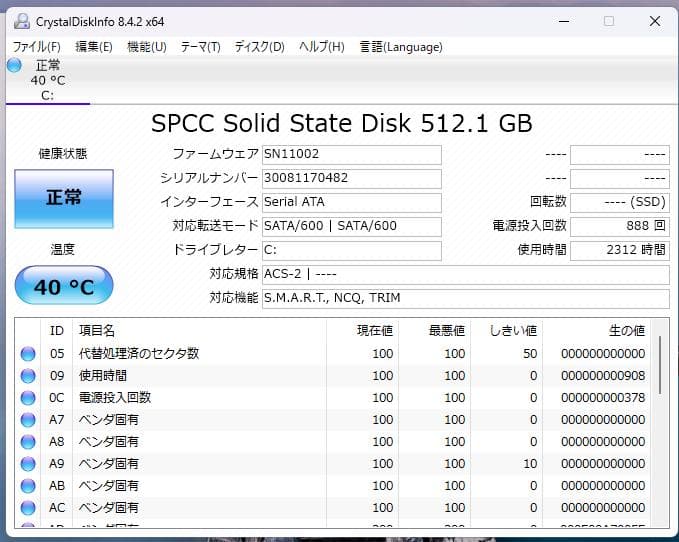The image size is (679, 542).
Task: Click the standard field ACS-2
Action: pos(466,274)
